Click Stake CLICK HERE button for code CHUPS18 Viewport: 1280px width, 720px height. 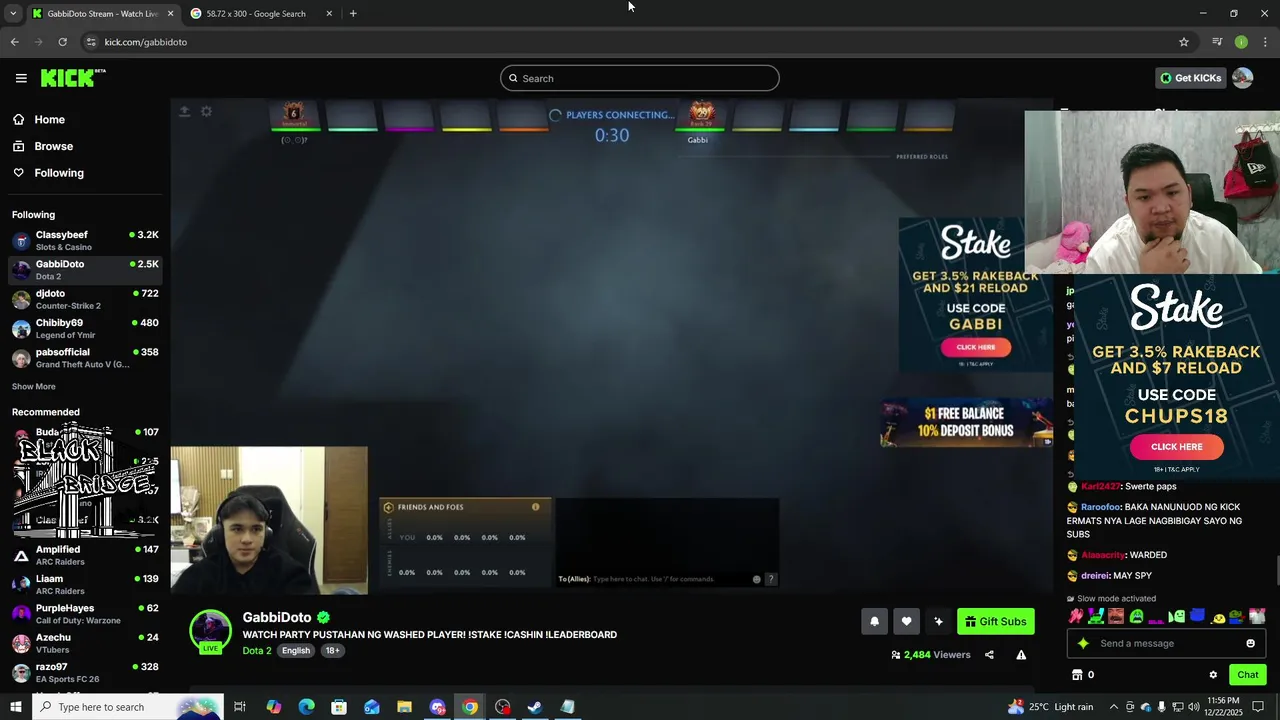[1176, 447]
